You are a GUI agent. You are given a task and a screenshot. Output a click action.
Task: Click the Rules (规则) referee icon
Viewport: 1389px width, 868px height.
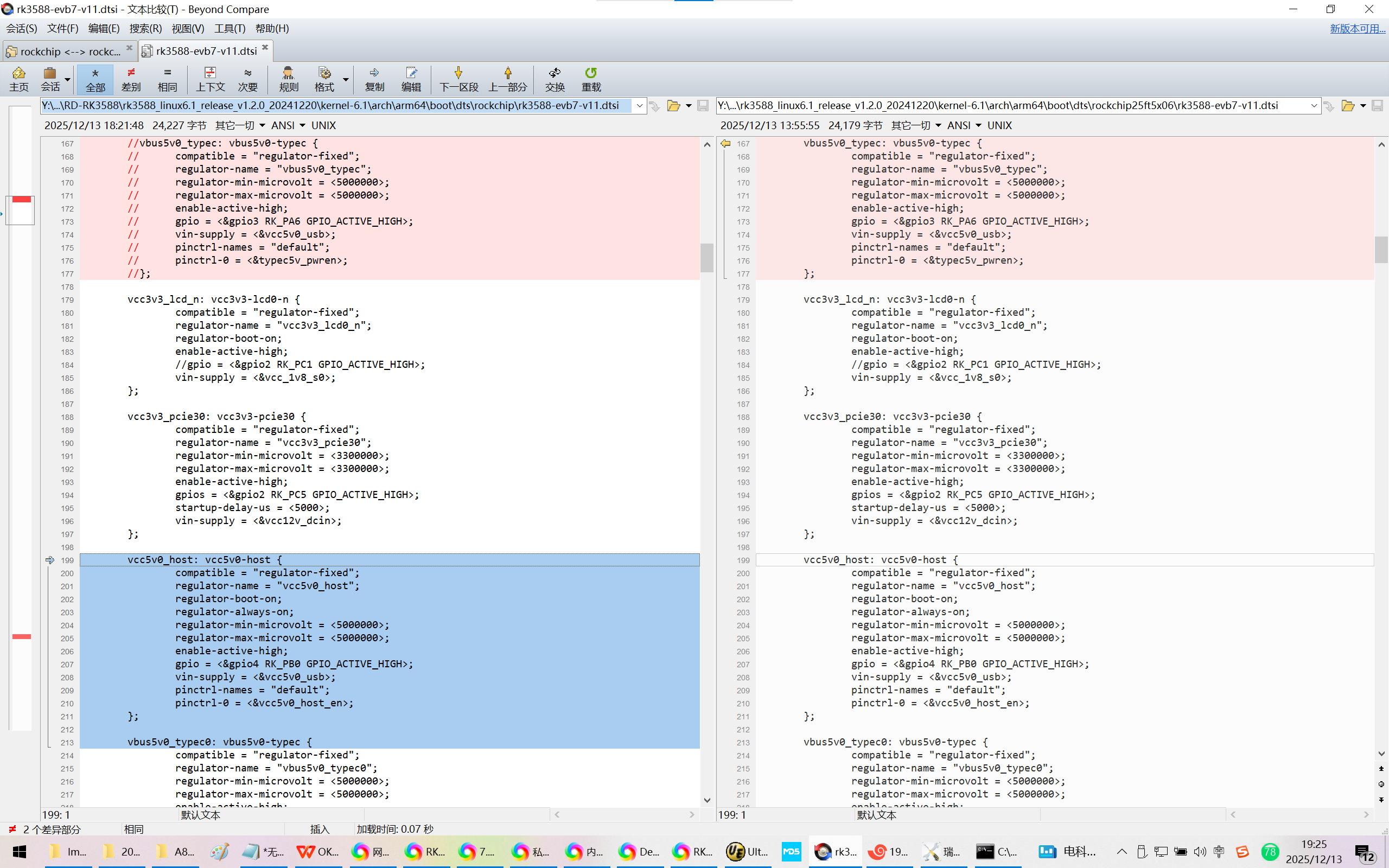pyautogui.click(x=288, y=79)
